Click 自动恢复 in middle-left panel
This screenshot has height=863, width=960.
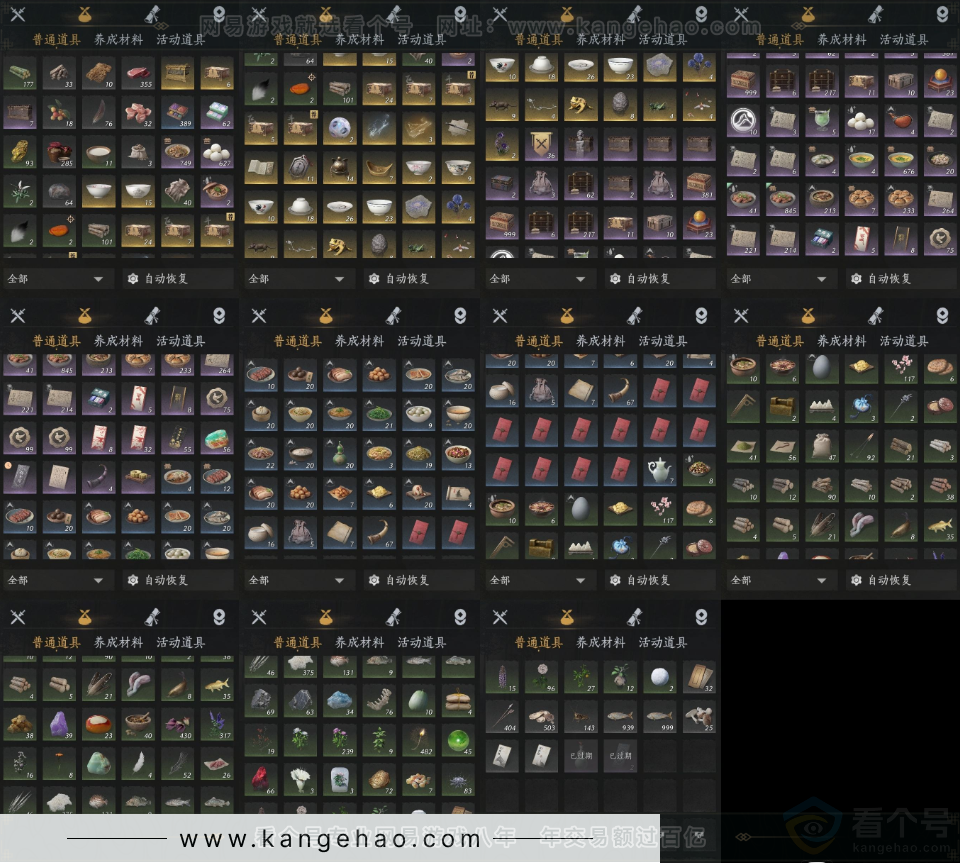(x=178, y=580)
